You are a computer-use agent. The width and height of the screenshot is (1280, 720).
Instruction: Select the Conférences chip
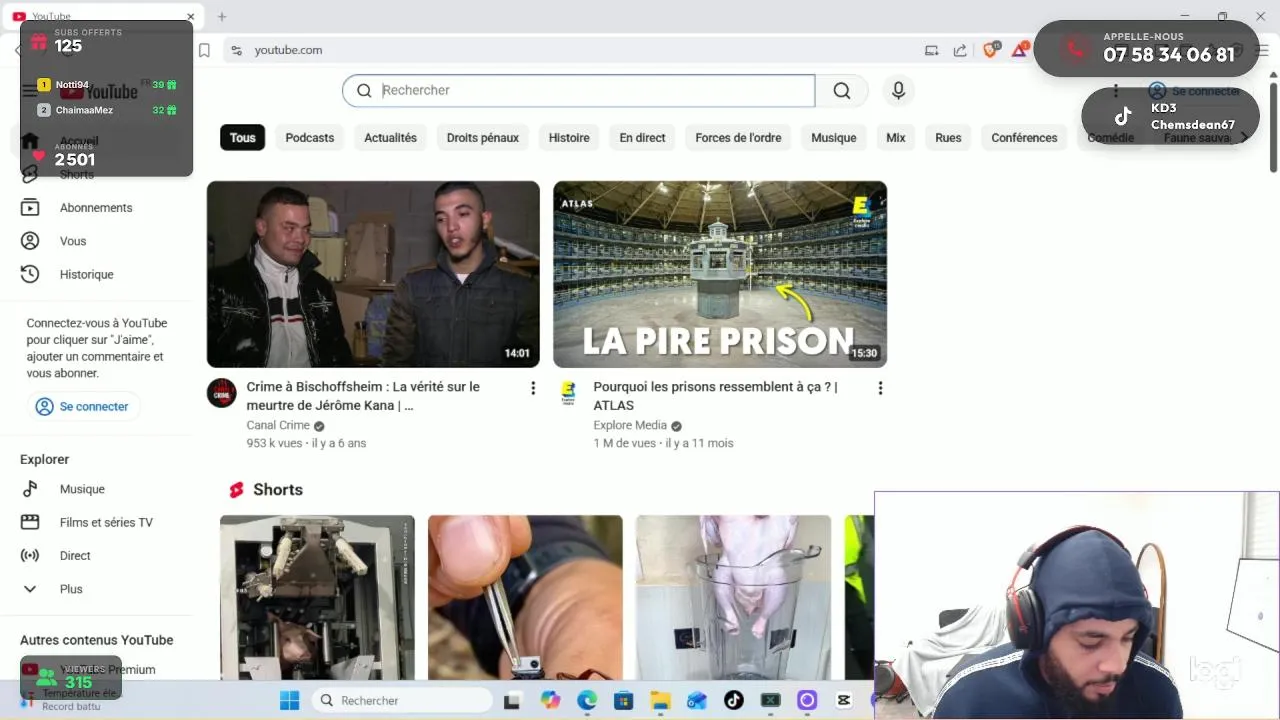[x=1024, y=138]
